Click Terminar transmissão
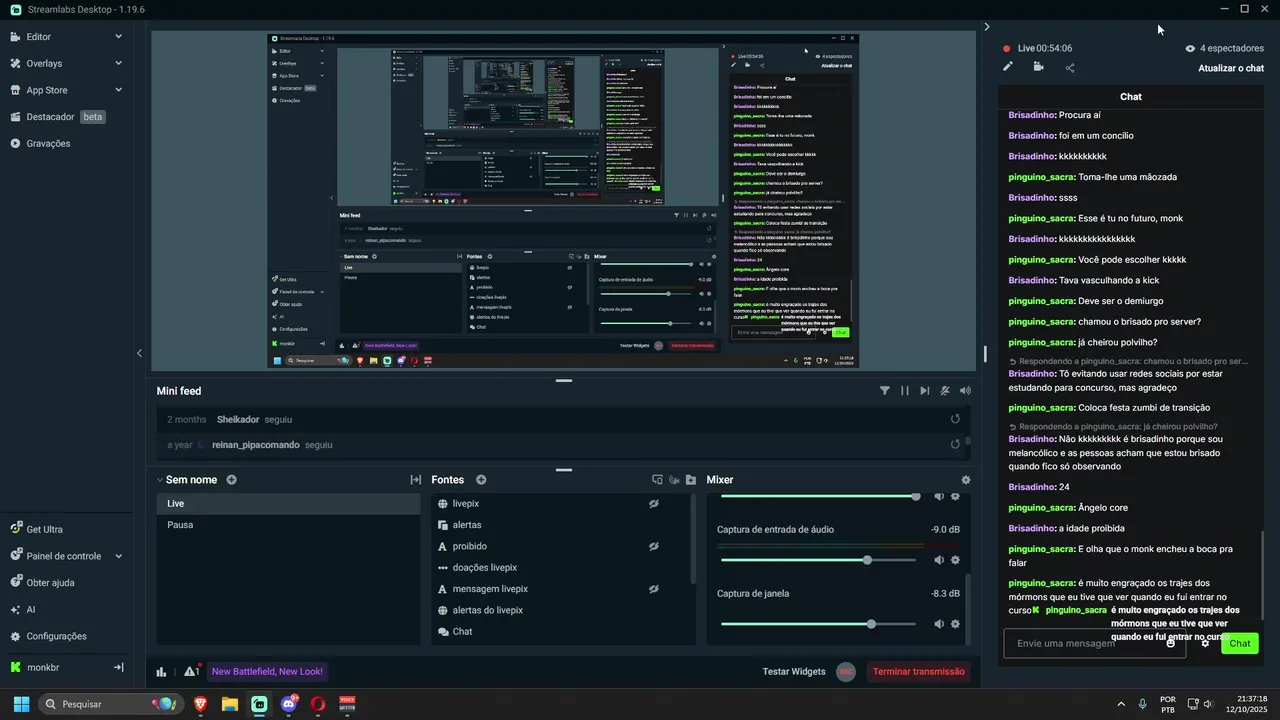The image size is (1280, 720). click(919, 672)
